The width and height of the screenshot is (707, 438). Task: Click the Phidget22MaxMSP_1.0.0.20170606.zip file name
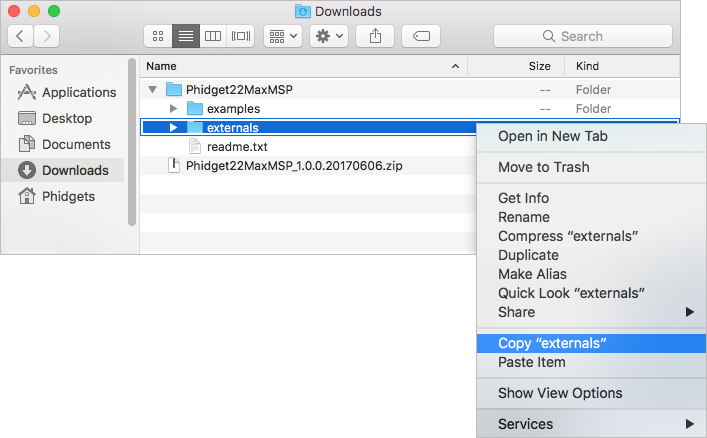pyautogui.click(x=294, y=166)
